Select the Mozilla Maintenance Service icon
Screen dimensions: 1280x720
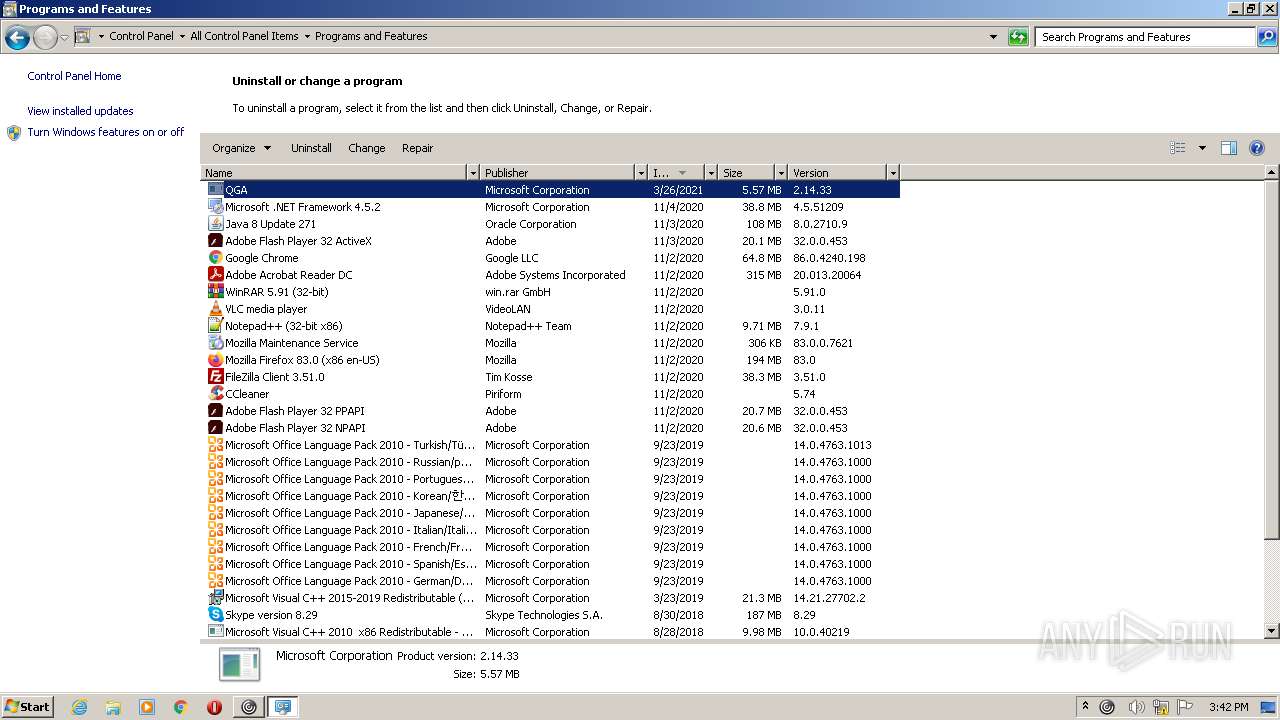(x=215, y=342)
